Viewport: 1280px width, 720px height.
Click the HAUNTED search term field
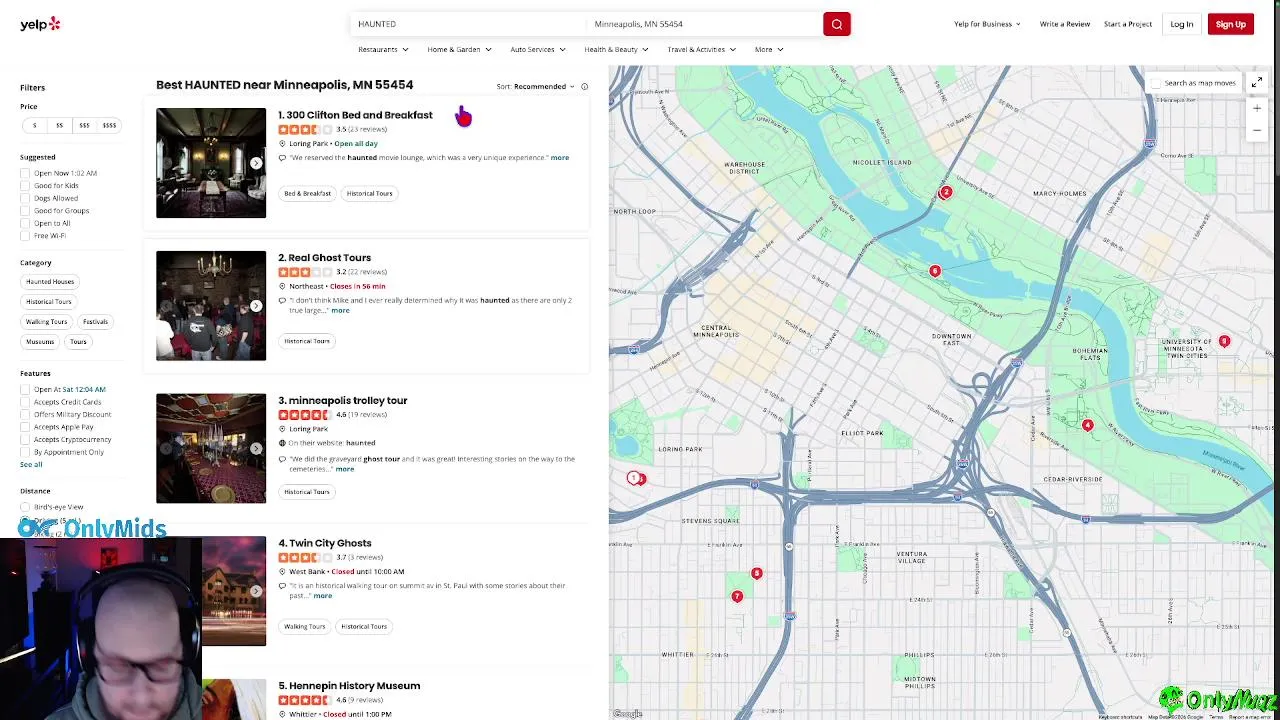[x=470, y=24]
